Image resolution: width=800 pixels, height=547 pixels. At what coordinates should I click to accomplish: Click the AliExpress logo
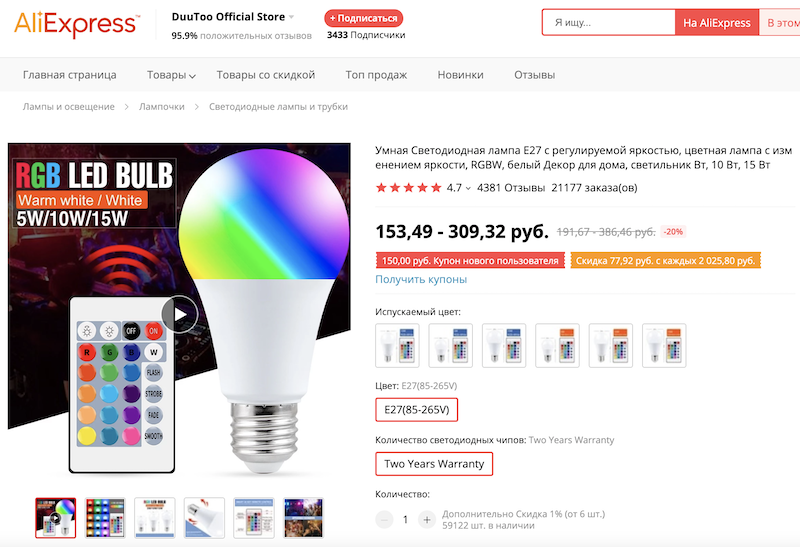click(76, 24)
